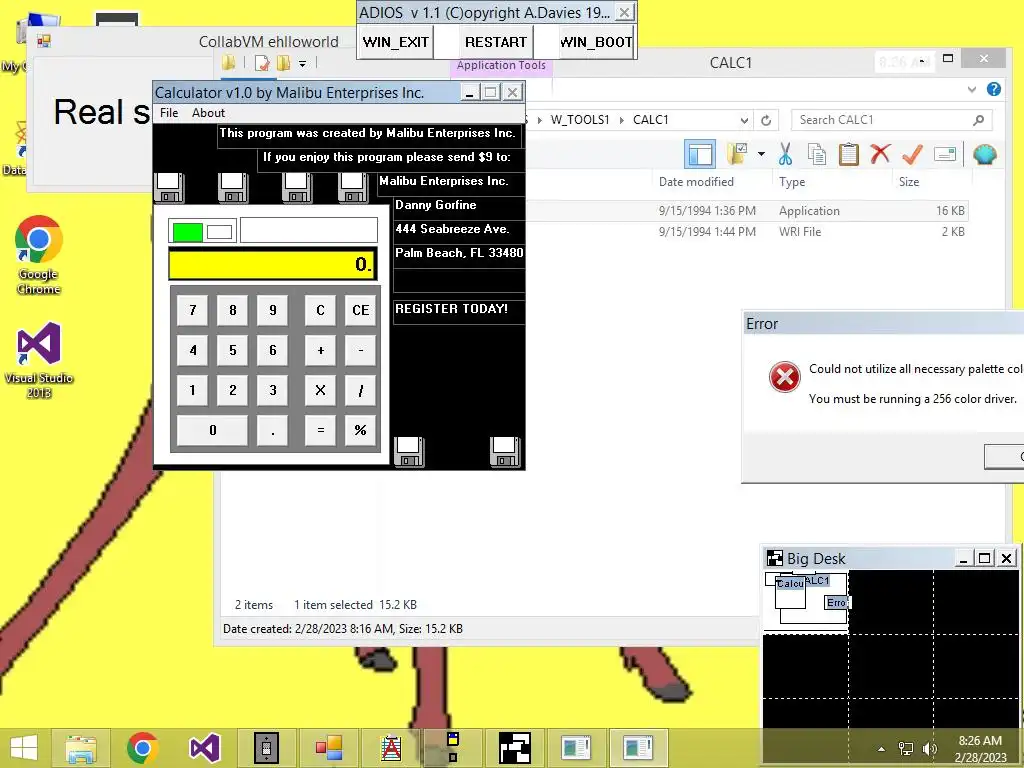
Task: Open Google Chrome desktop shortcut
Action: coord(39,255)
